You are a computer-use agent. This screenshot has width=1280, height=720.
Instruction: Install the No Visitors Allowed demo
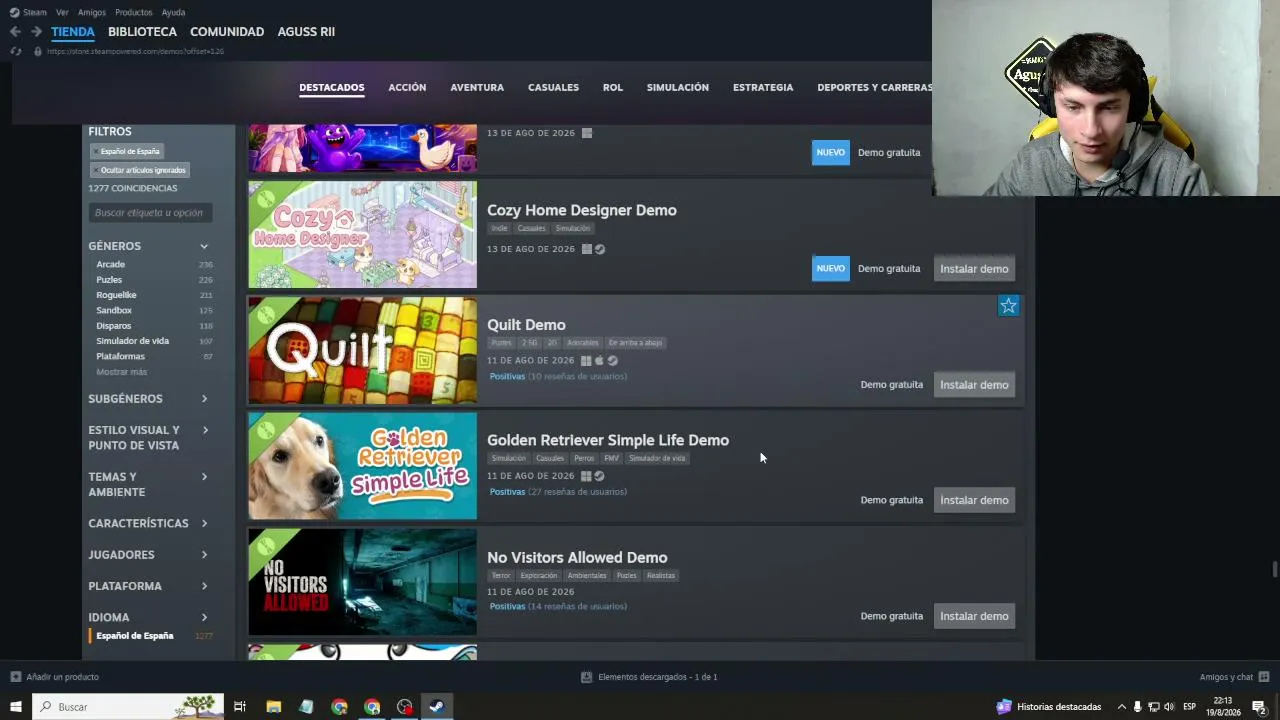click(x=974, y=616)
